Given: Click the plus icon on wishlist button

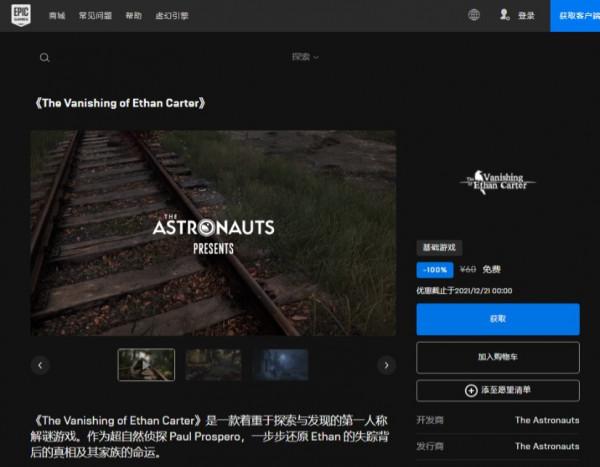Looking at the screenshot, I should point(471,390).
